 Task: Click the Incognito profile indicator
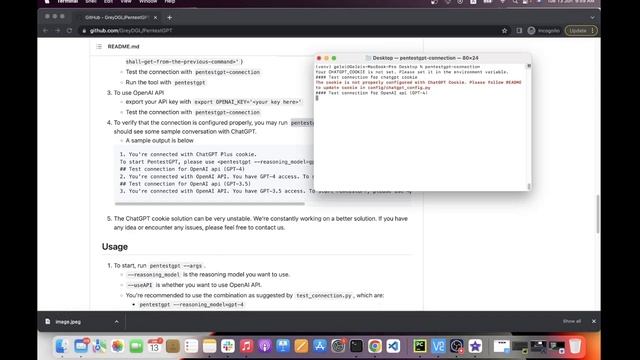[x=544, y=31]
